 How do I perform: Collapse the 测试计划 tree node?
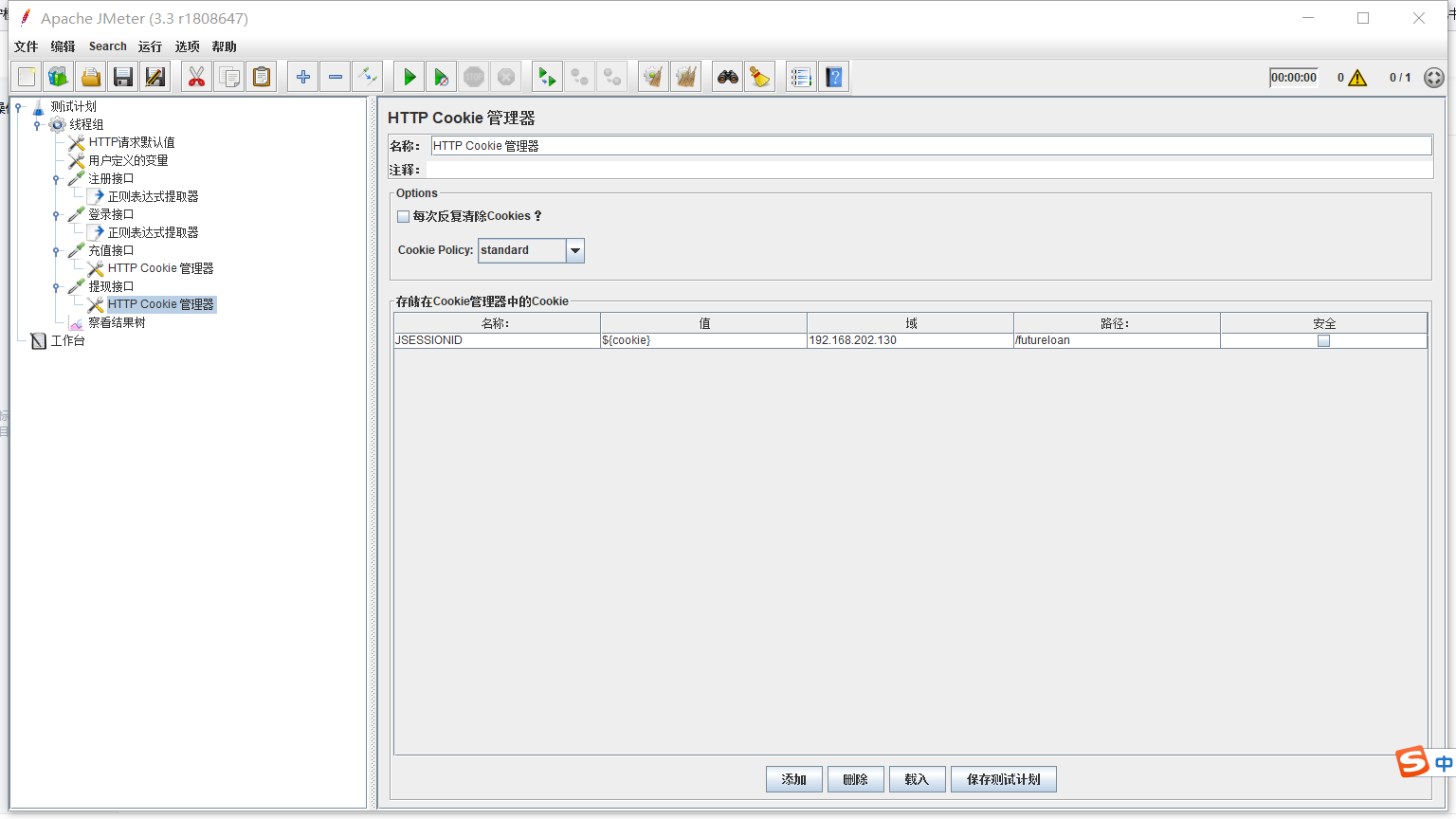18,107
